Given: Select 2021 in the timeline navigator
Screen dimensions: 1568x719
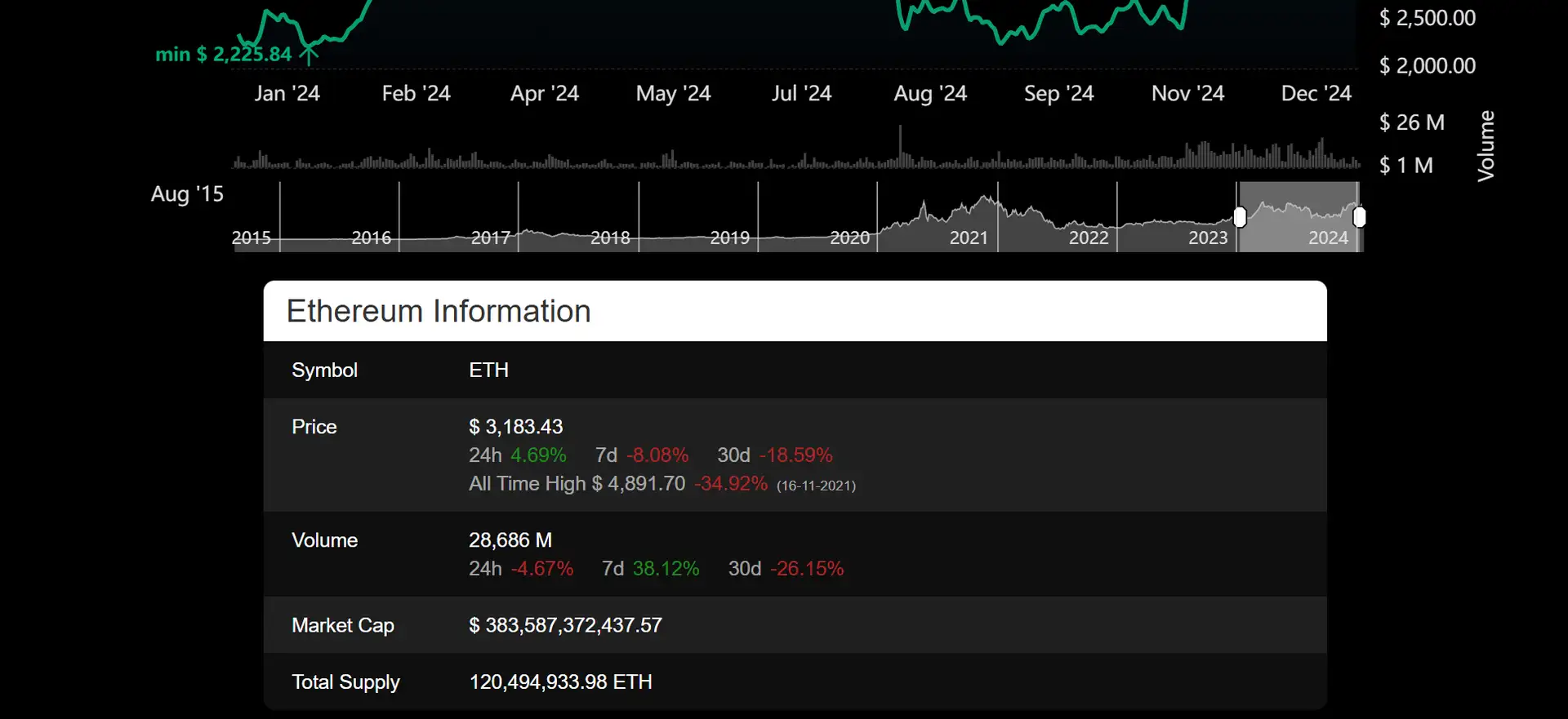Looking at the screenshot, I should coord(969,237).
